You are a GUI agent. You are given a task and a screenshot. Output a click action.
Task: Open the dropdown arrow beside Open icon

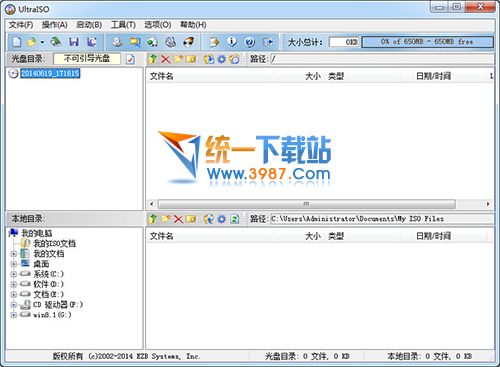[42, 42]
